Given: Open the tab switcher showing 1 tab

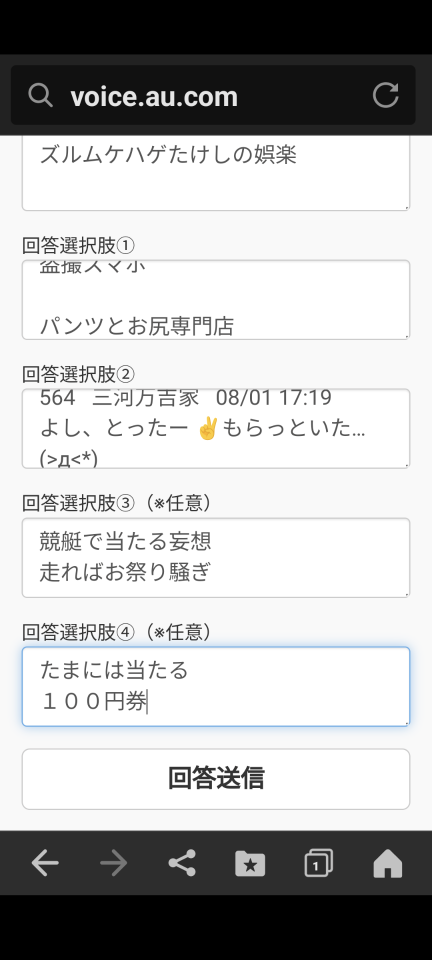Looking at the screenshot, I should click(x=319, y=863).
